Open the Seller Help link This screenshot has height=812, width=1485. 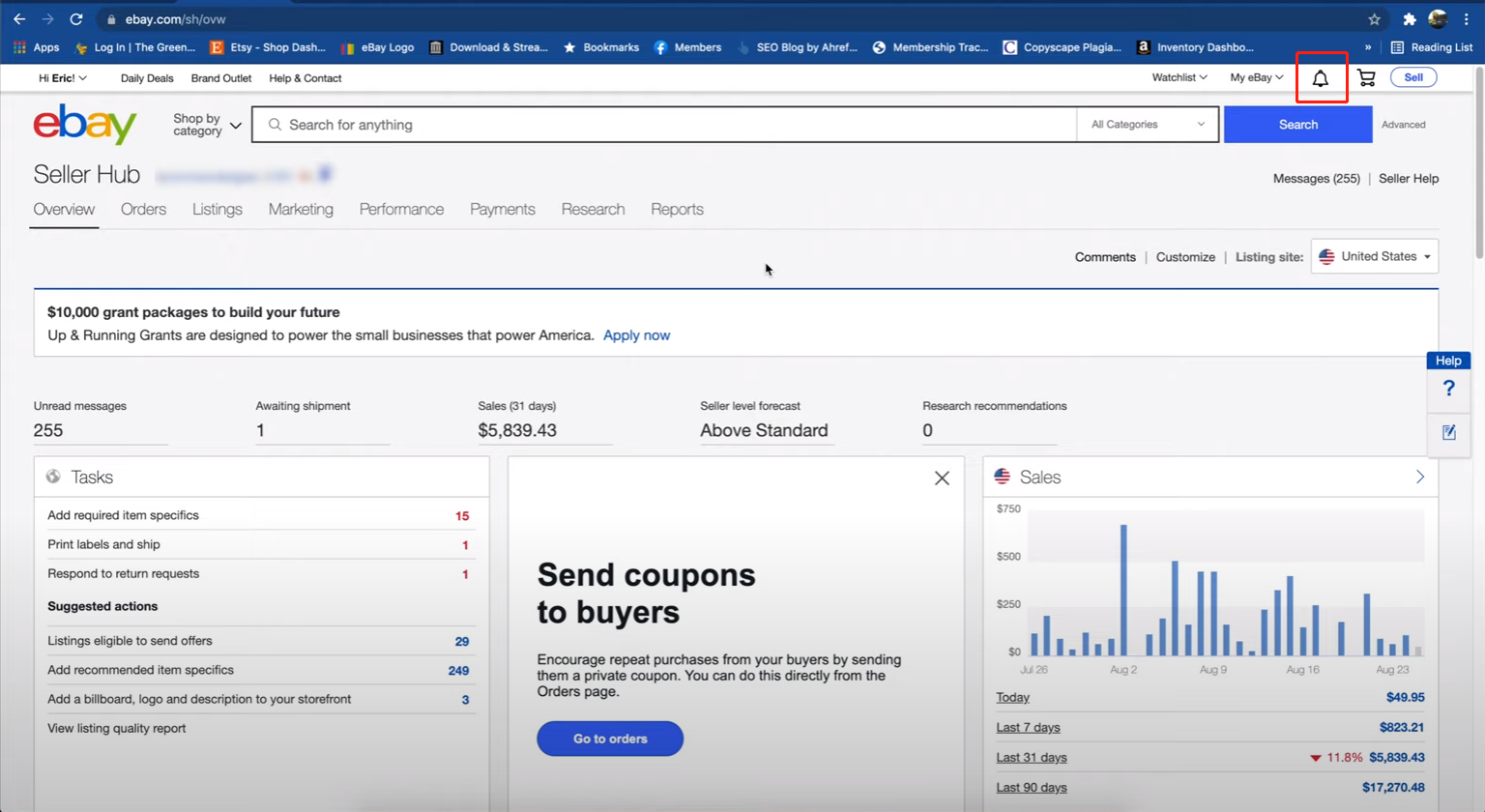tap(1409, 179)
